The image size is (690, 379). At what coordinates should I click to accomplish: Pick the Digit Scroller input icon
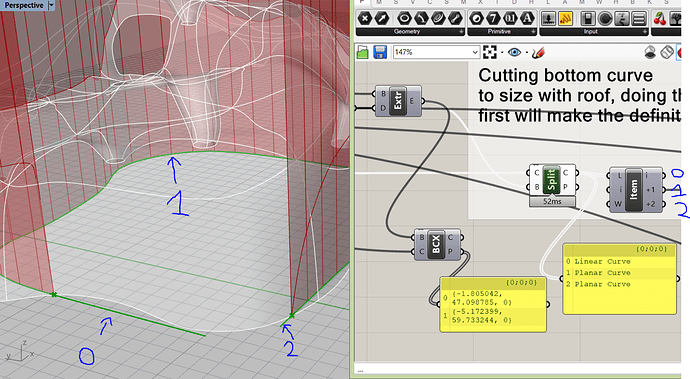622,18
